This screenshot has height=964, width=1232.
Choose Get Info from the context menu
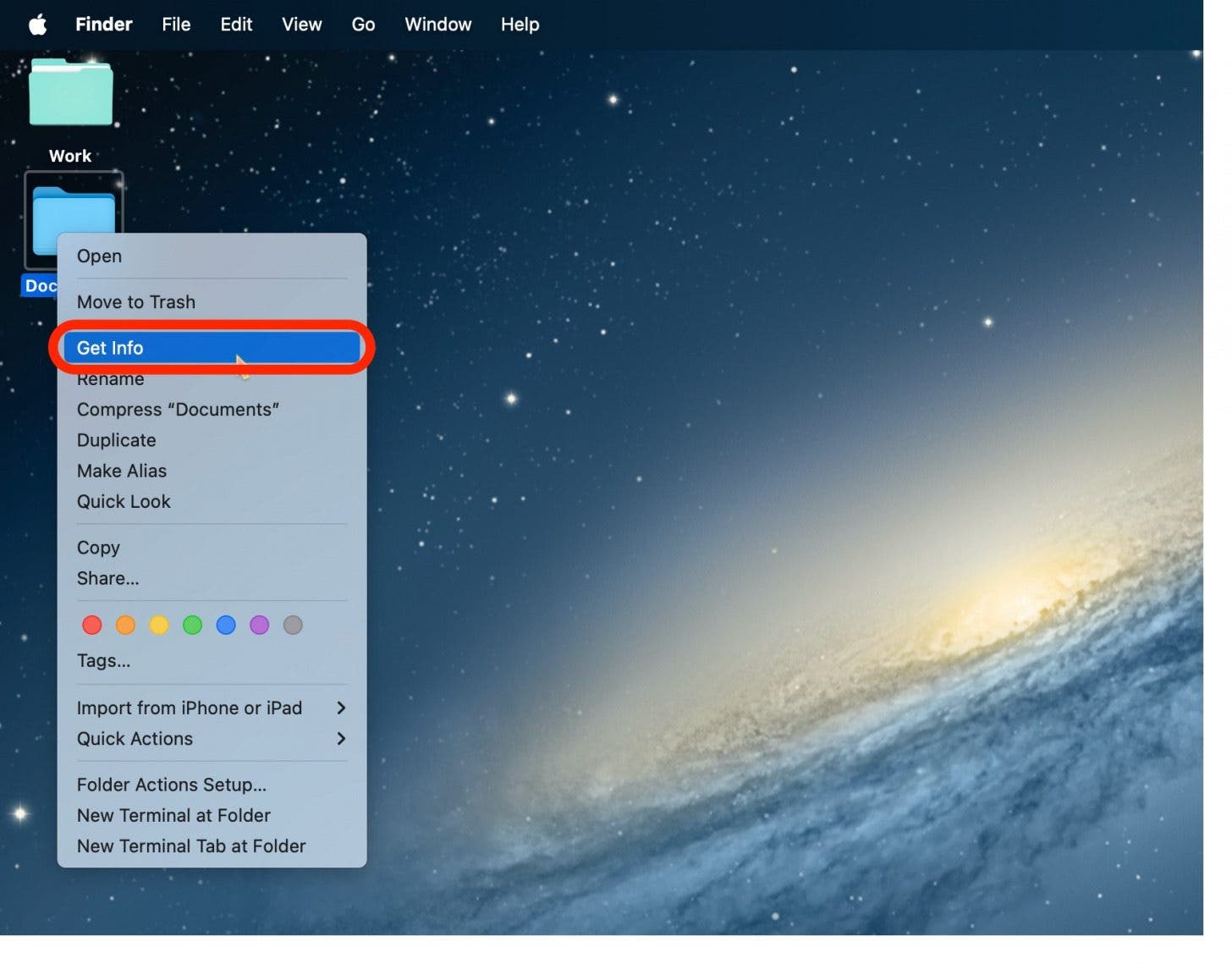(x=110, y=347)
